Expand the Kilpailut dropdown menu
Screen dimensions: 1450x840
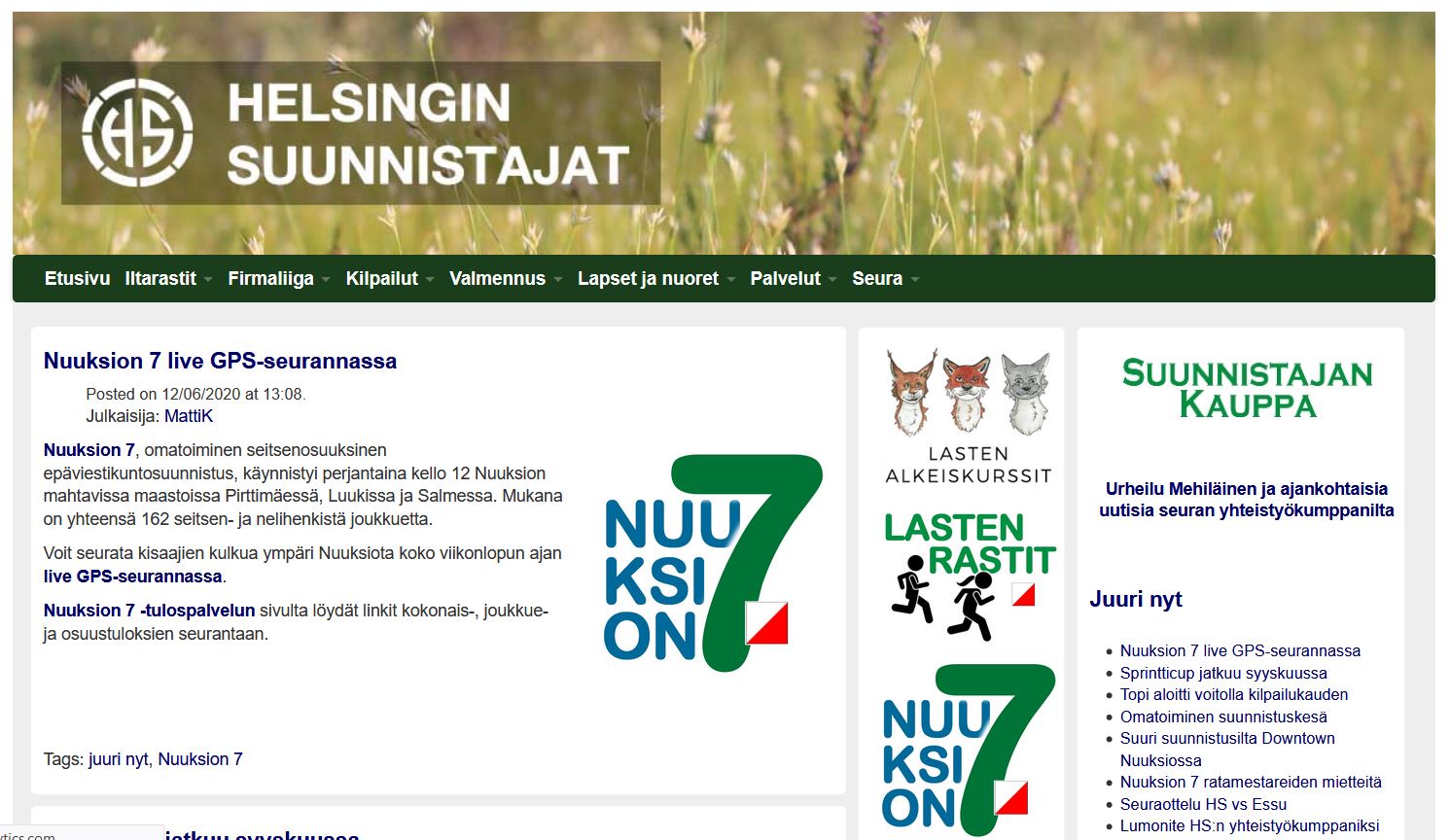[x=385, y=278]
